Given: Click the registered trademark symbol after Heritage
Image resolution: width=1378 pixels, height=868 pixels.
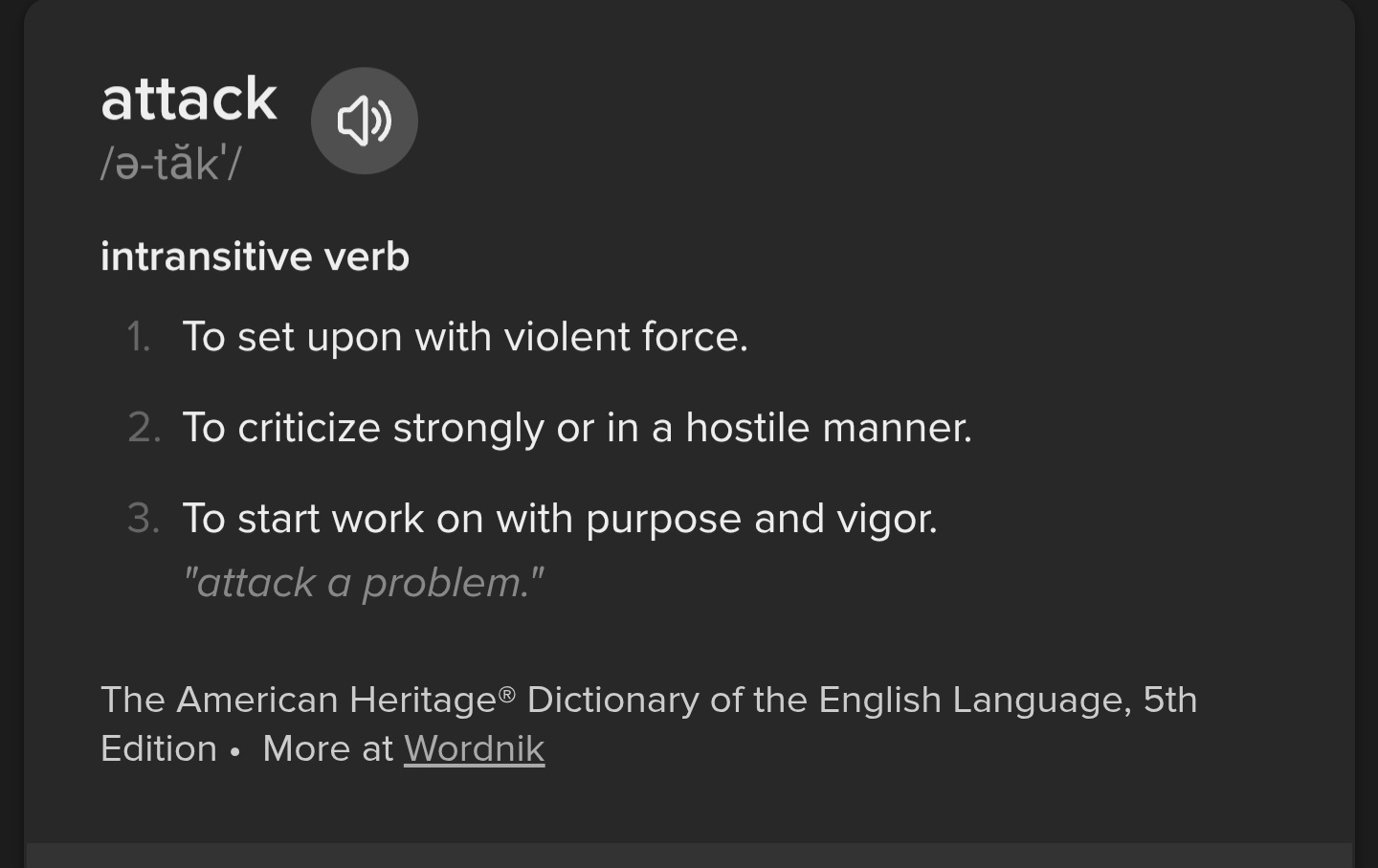Looking at the screenshot, I should coord(507,693).
